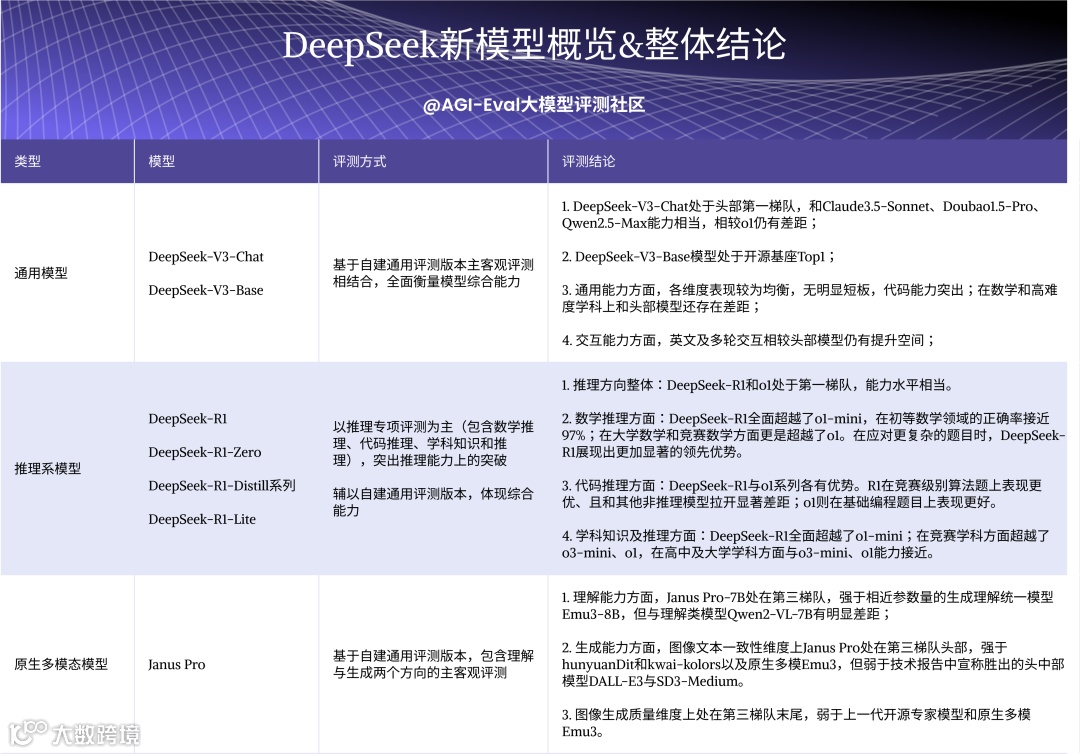The width and height of the screenshot is (1080, 754).
Task: Click conclusion '3. 代码推理方面：DeepSeek-R1与o1系列各有优势'
Action: [x=802, y=494]
